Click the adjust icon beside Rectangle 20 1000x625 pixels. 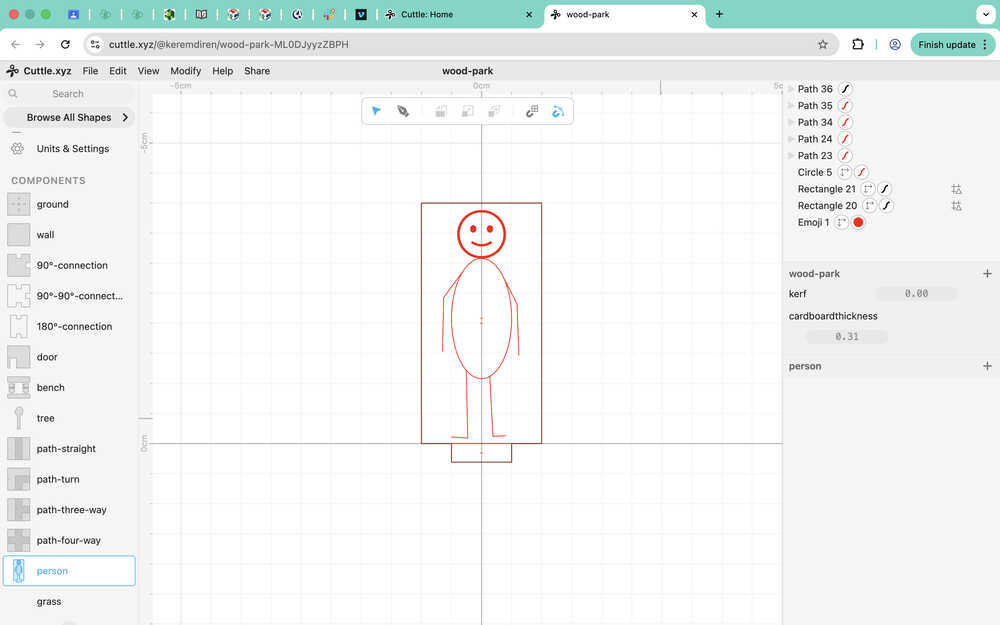point(957,206)
